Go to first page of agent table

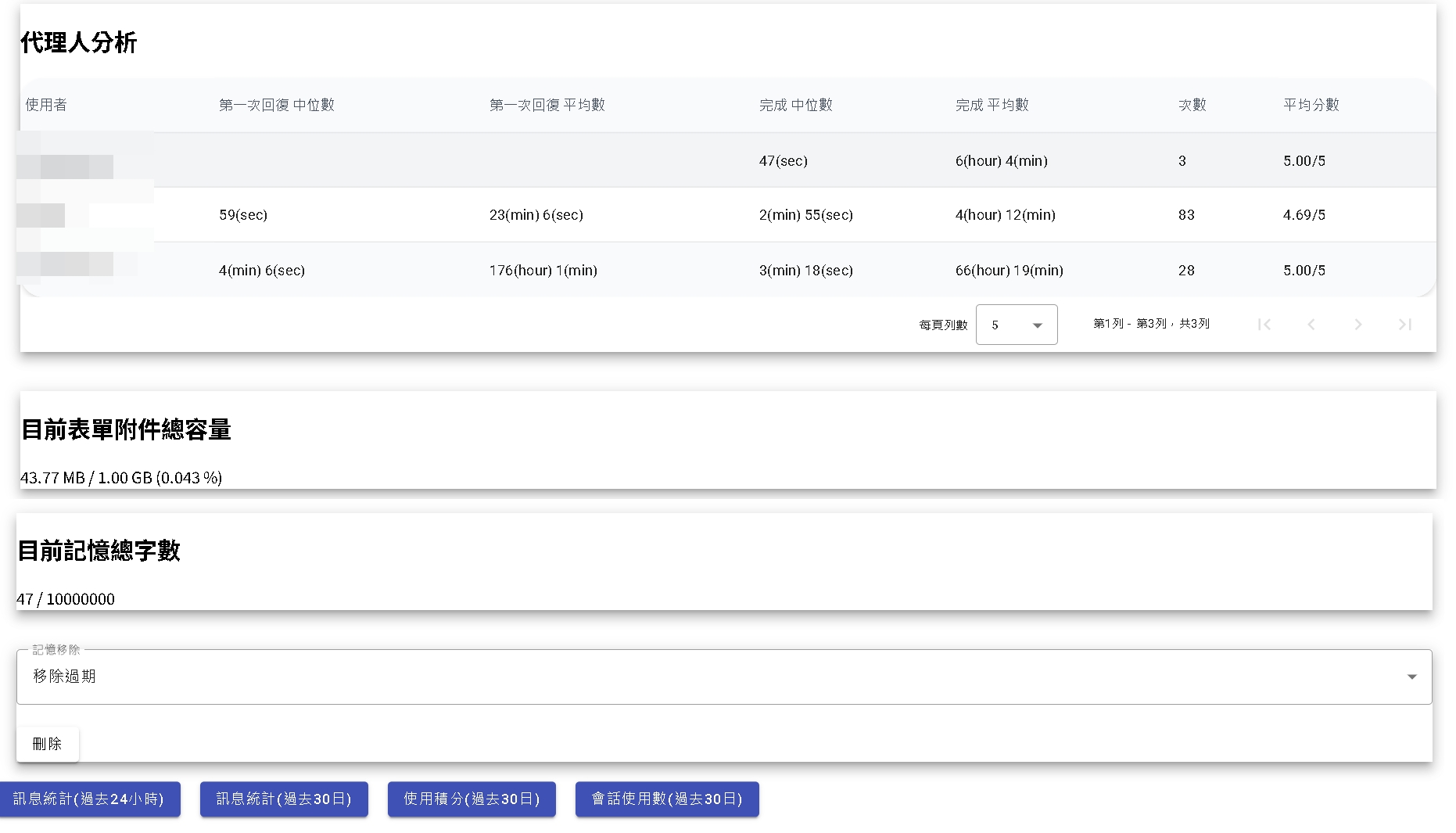[x=1264, y=325]
